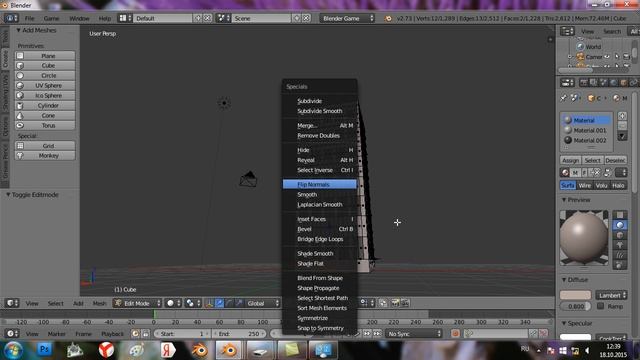
Task: Click the diffuse color swatch
Action: pyautogui.click(x=576, y=295)
